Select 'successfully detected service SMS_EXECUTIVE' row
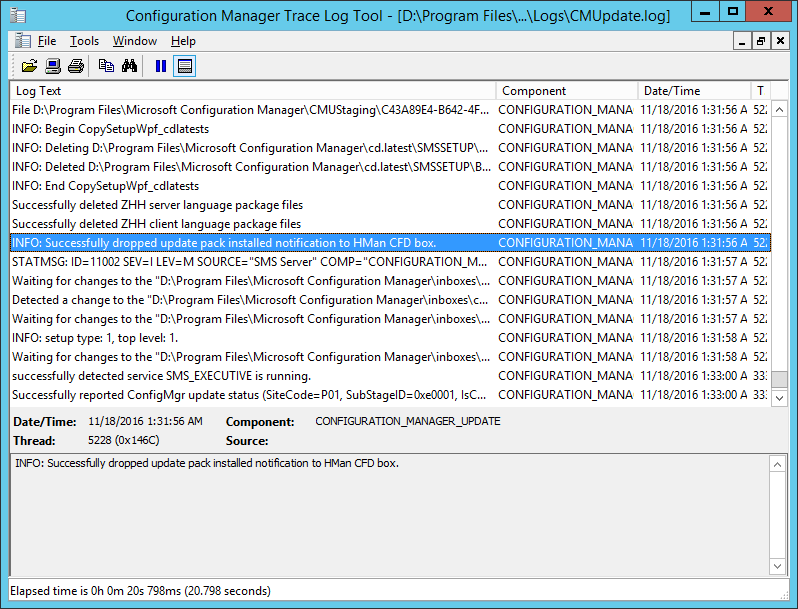Screen dimensions: 798x609 [x=390, y=376]
